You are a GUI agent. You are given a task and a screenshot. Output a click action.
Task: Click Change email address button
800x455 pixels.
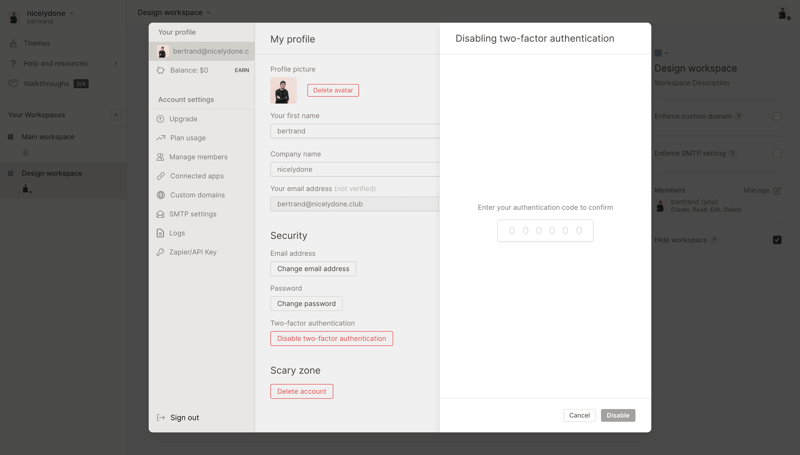coord(313,269)
